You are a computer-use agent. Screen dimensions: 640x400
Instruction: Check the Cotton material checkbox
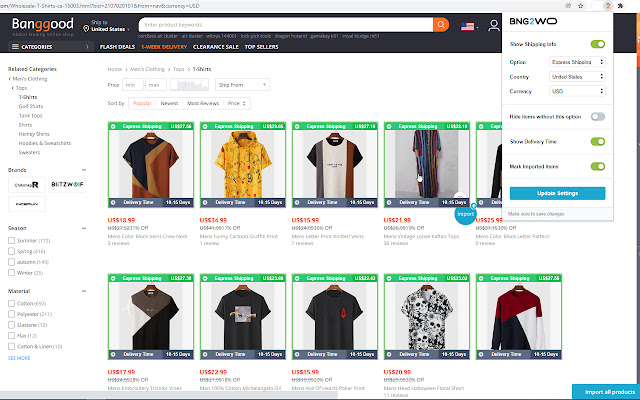(x=11, y=303)
